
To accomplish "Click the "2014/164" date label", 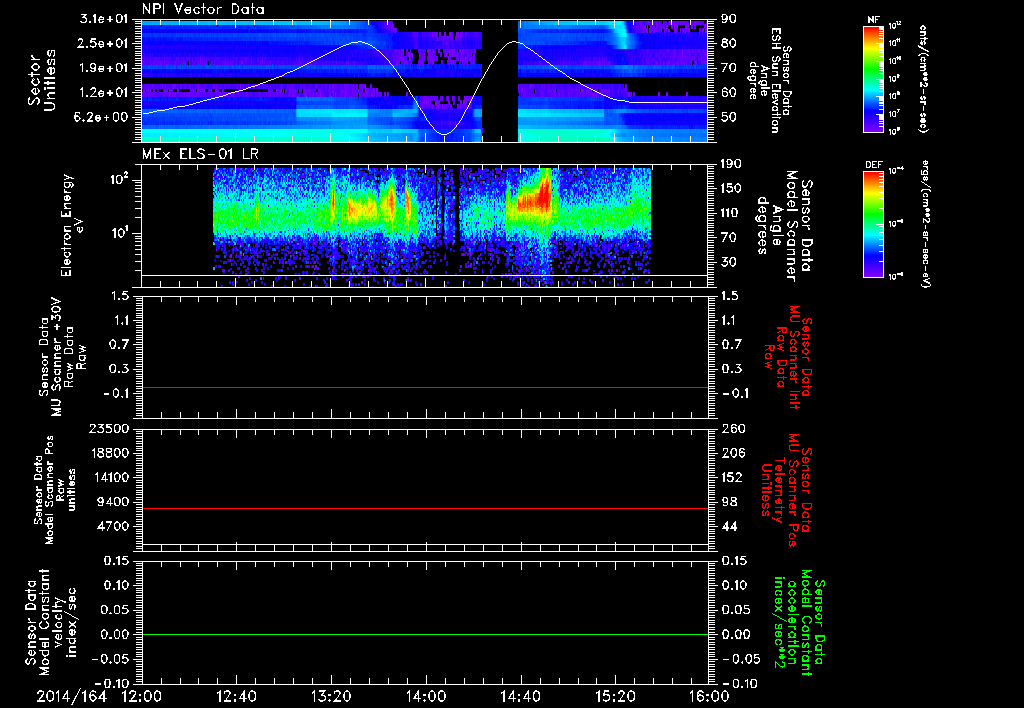I will (x=72, y=696).
